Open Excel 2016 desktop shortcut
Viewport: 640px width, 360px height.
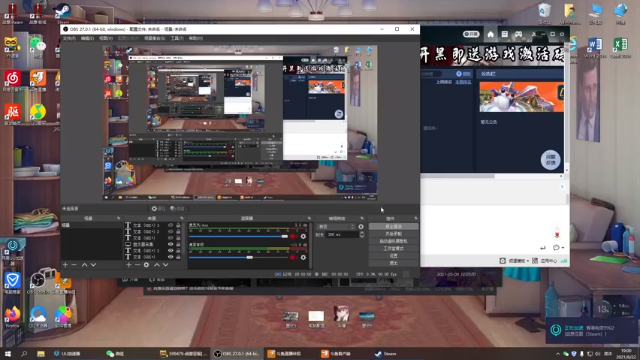pyautogui.click(x=620, y=47)
